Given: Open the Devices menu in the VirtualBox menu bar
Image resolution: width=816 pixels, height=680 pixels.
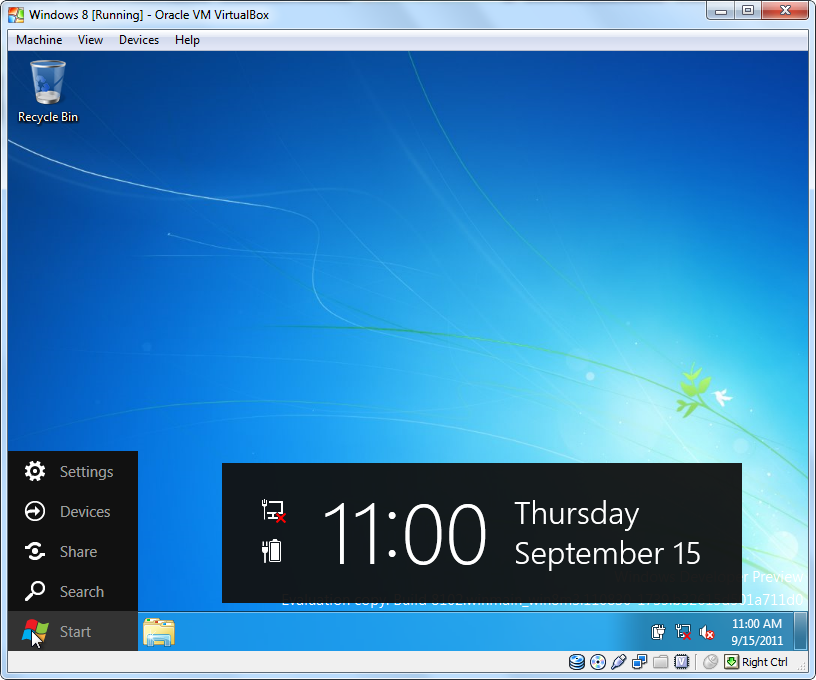Looking at the screenshot, I should pos(139,40).
